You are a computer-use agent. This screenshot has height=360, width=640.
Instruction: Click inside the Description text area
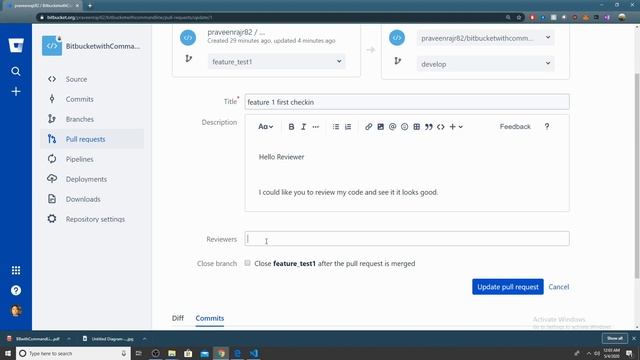tap(407, 175)
